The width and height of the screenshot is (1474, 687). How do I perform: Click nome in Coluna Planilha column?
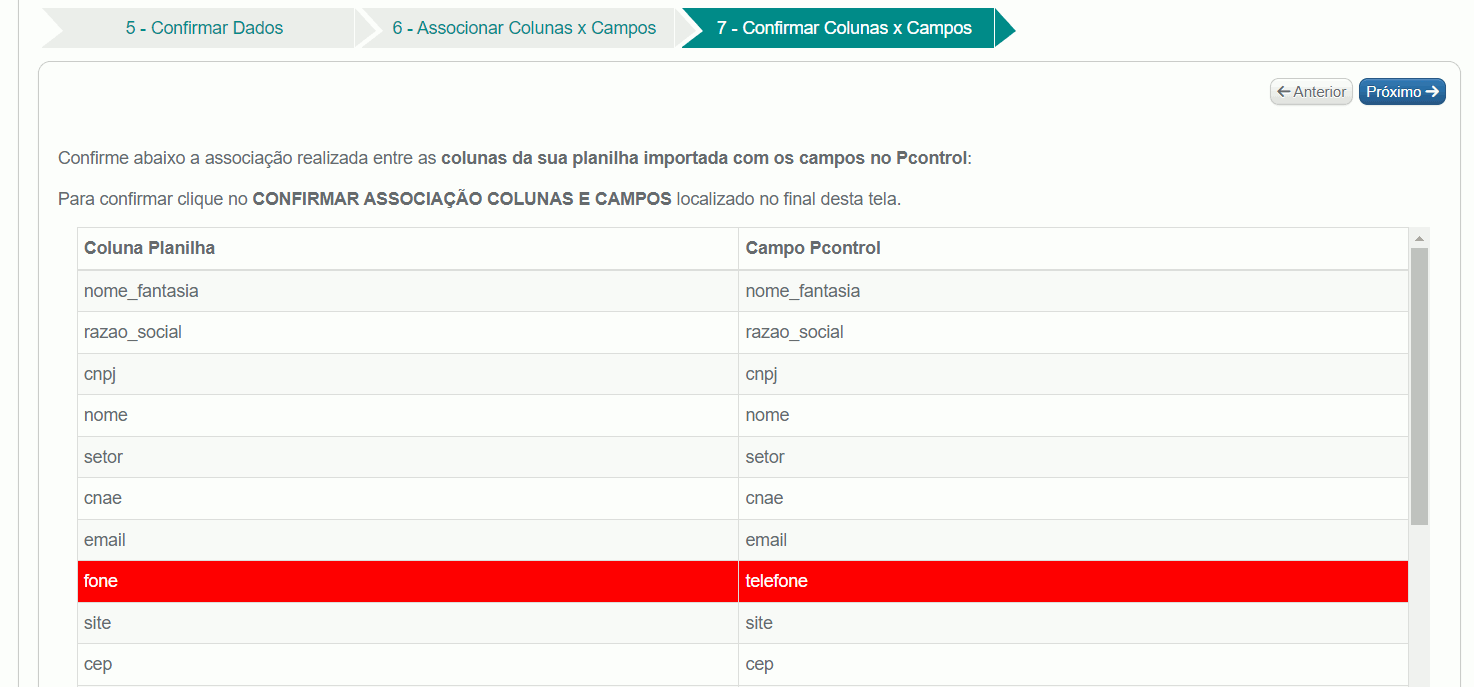click(x=408, y=415)
